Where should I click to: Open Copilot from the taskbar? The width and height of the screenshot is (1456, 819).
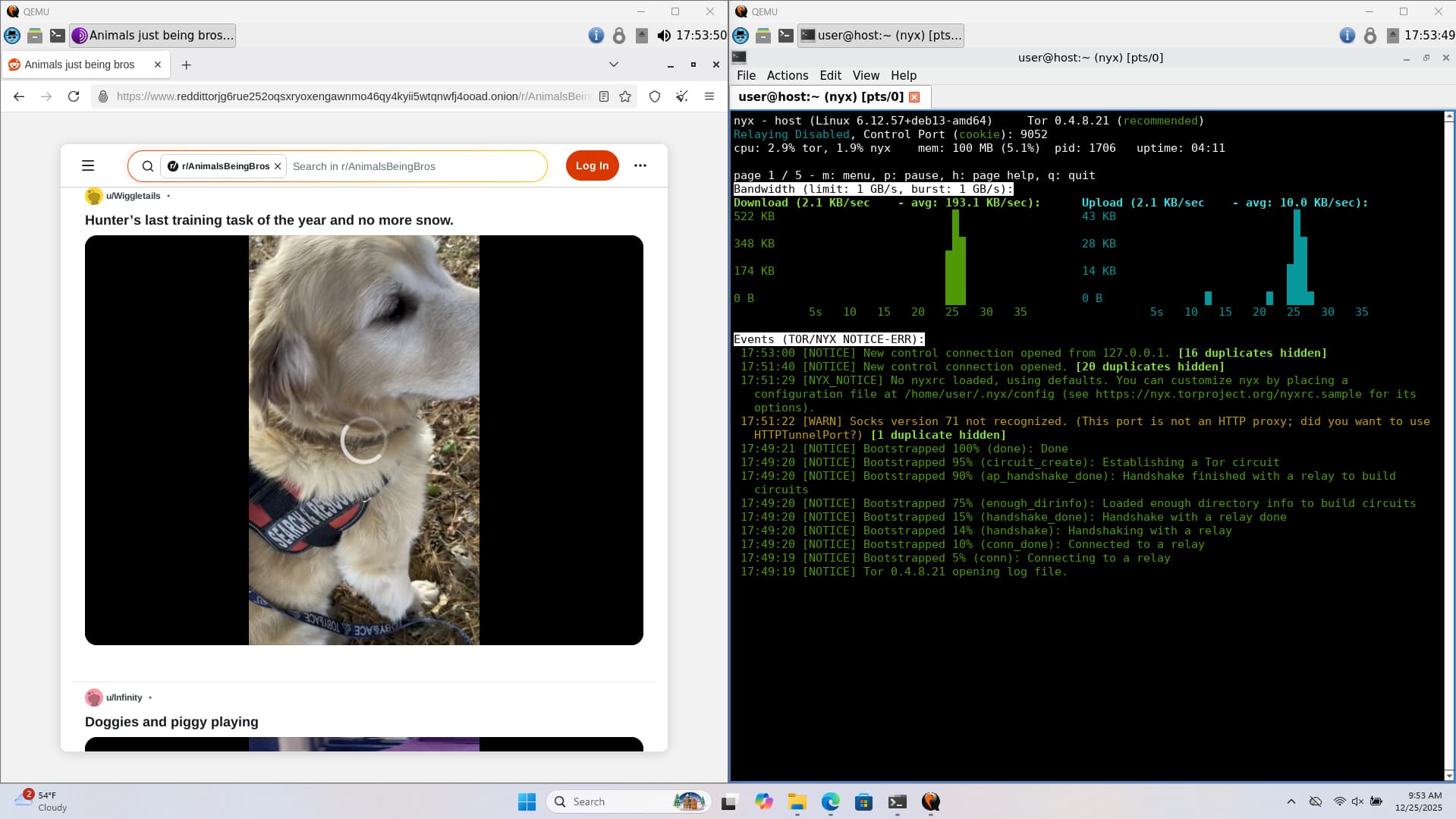765,802
